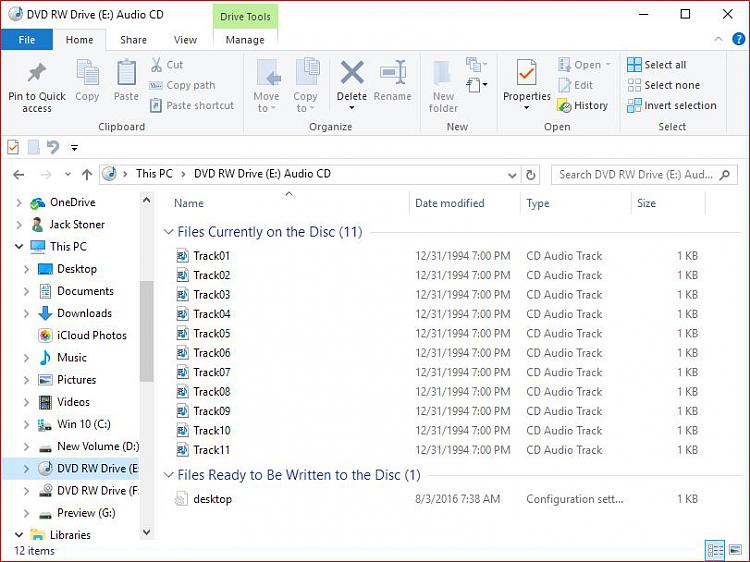Collapse Files Currently on the Disc group
Screen dimensions: 750x562
(168, 232)
